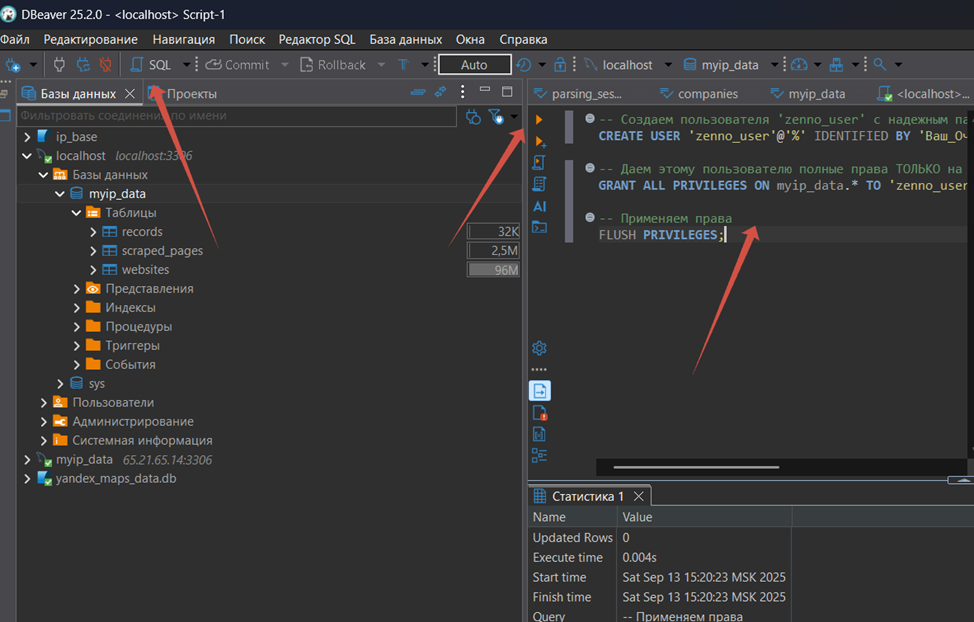Click the driver manager boxes icon
Viewport: 974px width, 622px height.
[837, 65]
